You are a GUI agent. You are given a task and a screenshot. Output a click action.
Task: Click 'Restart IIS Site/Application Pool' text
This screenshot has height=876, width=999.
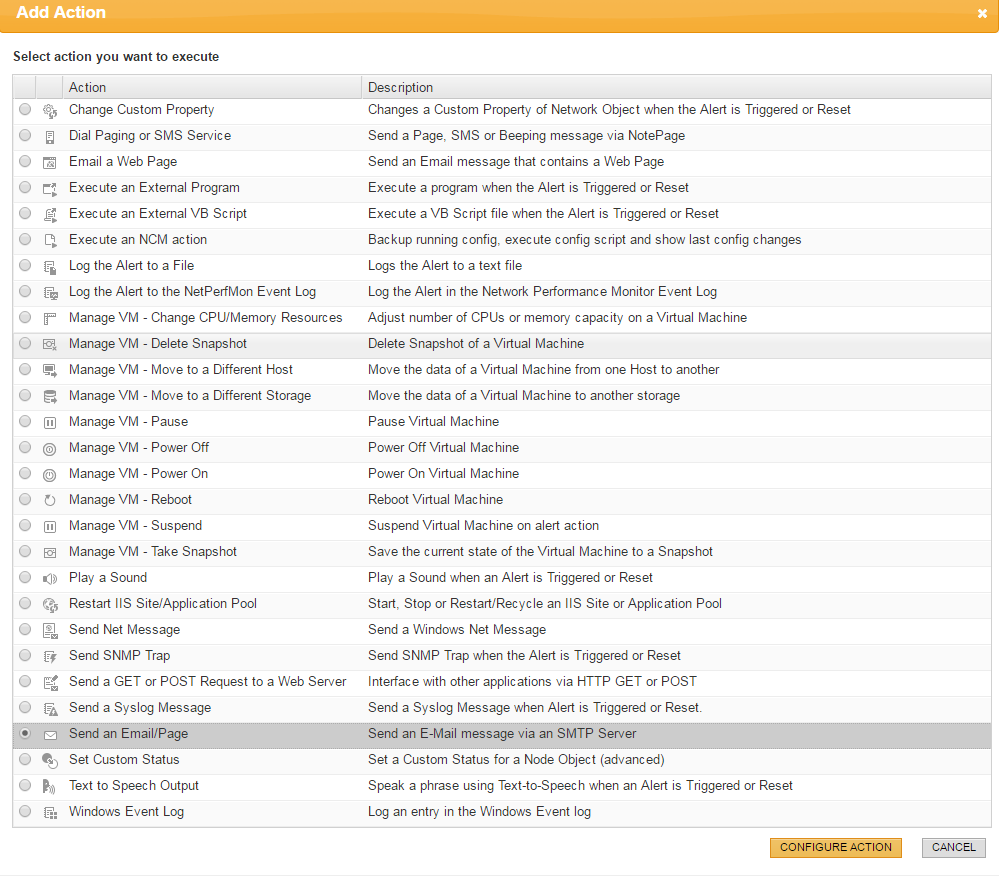[x=162, y=603]
